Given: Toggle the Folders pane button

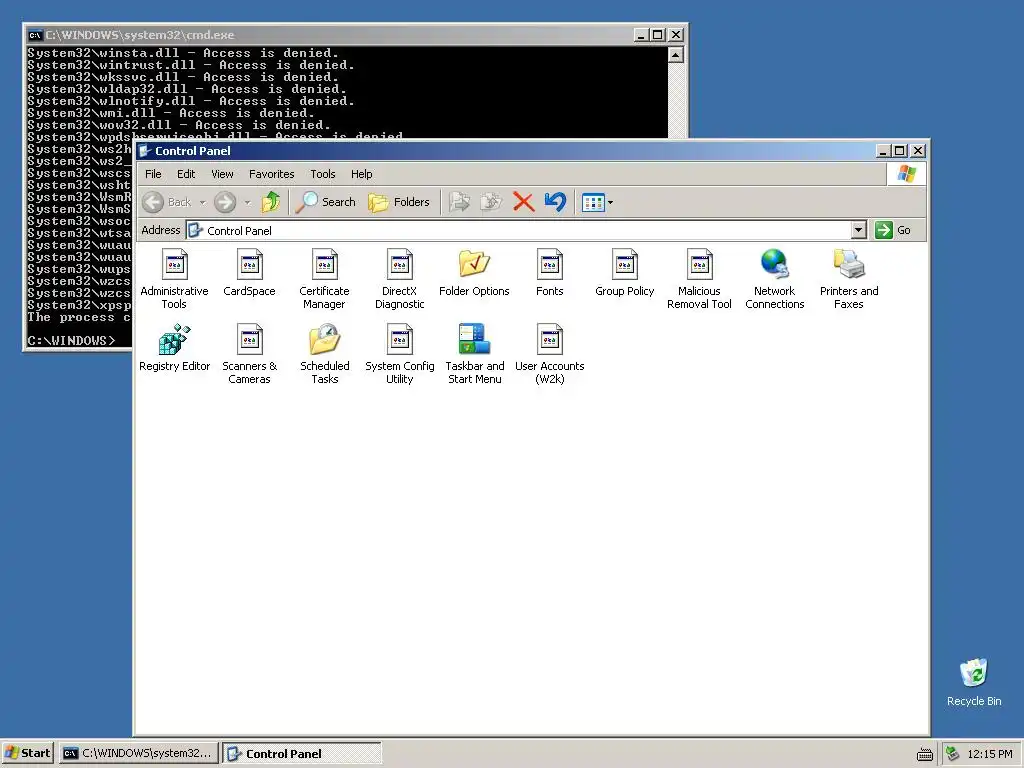Looking at the screenshot, I should pyautogui.click(x=399, y=202).
